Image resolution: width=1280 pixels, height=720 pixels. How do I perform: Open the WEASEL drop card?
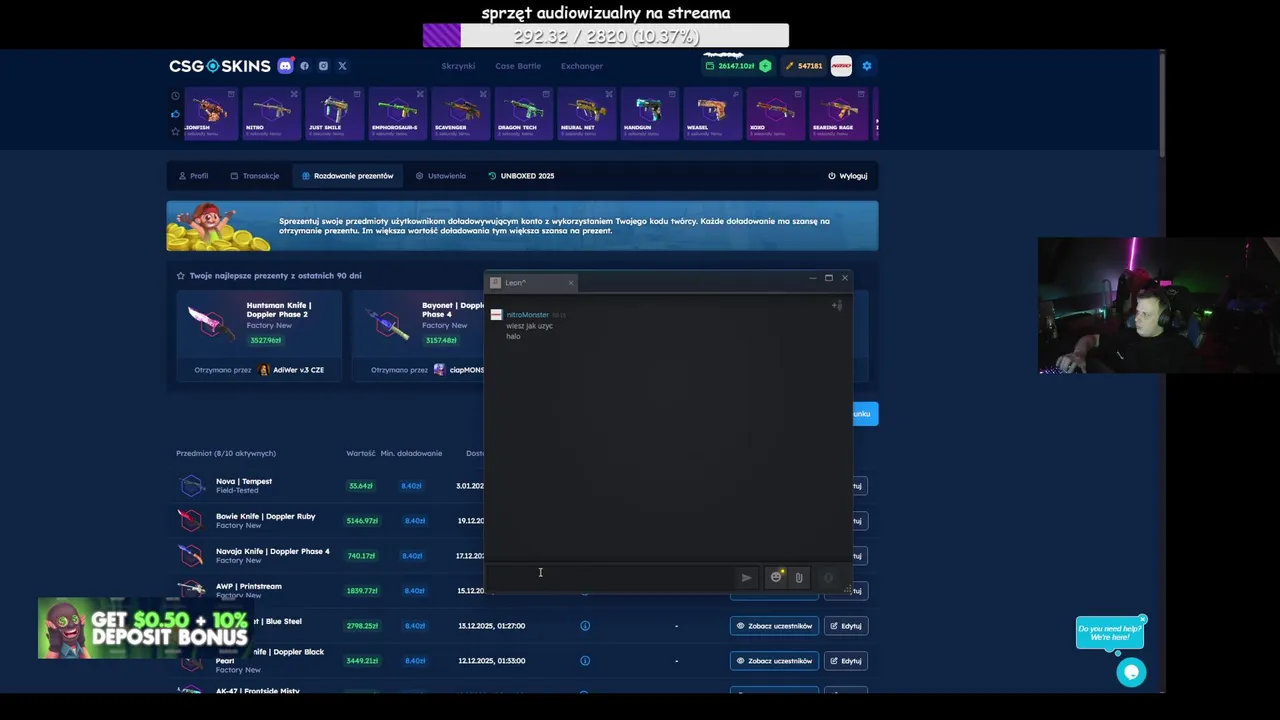click(x=711, y=114)
